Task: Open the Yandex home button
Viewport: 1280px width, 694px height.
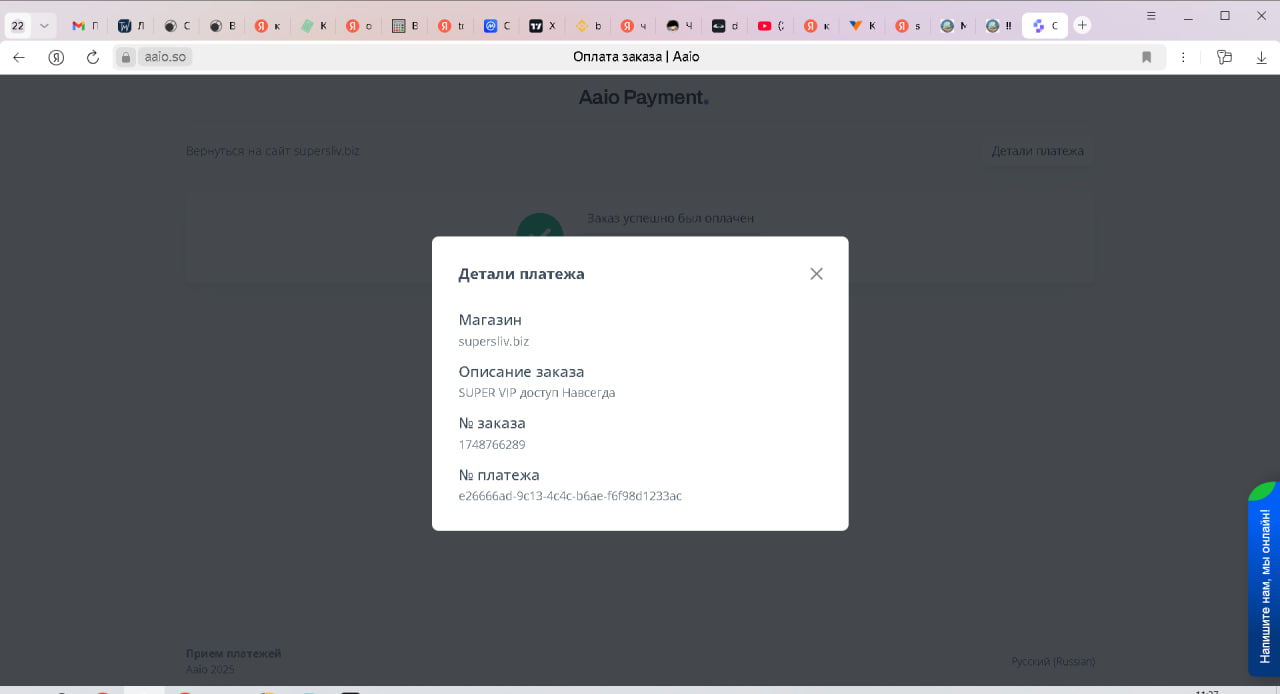Action: click(x=56, y=57)
